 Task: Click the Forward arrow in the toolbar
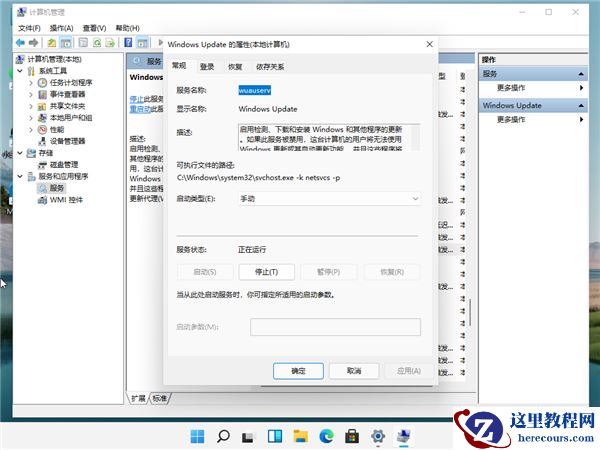click(x=34, y=42)
